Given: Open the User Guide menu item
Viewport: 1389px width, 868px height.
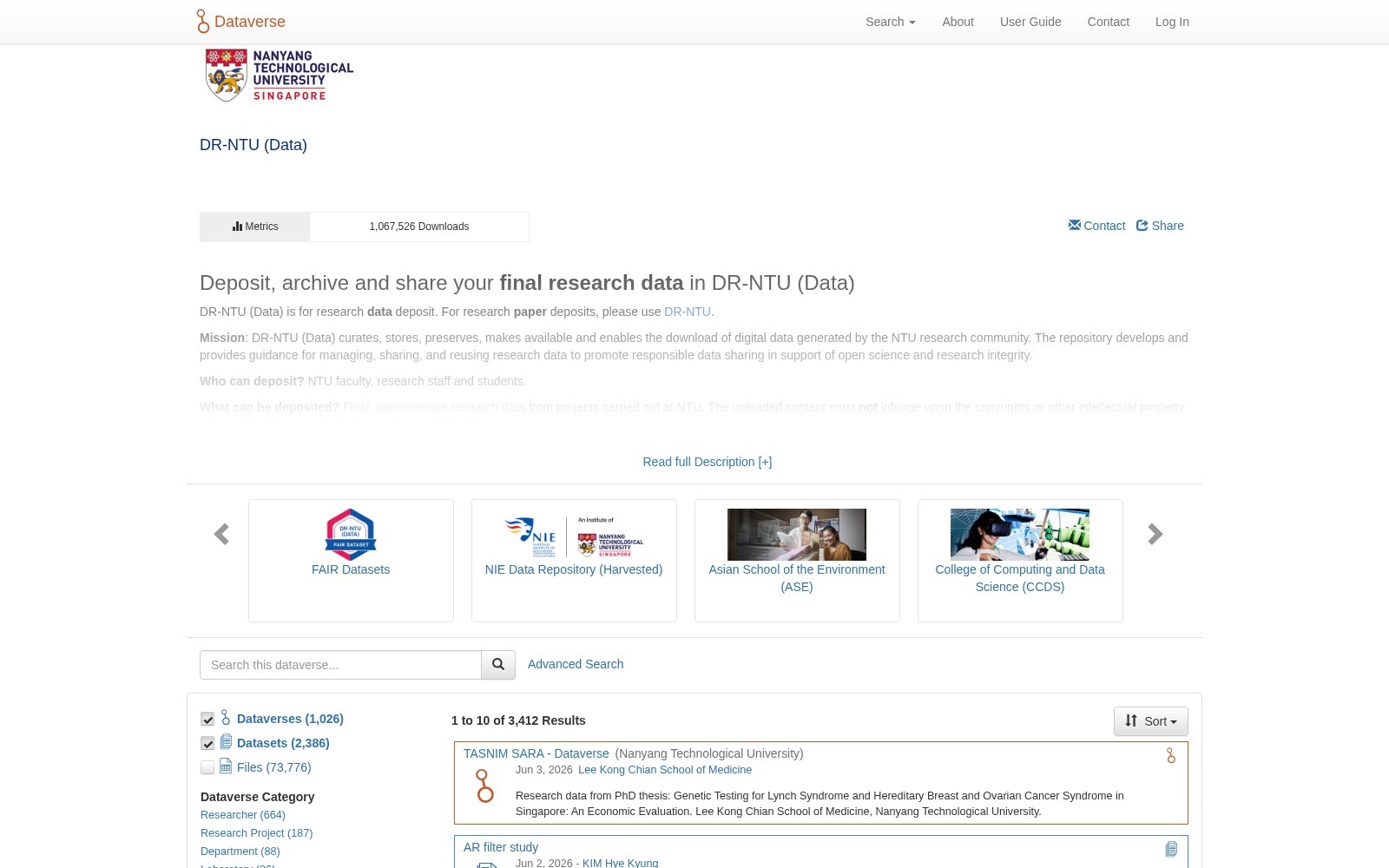Looking at the screenshot, I should [x=1030, y=22].
